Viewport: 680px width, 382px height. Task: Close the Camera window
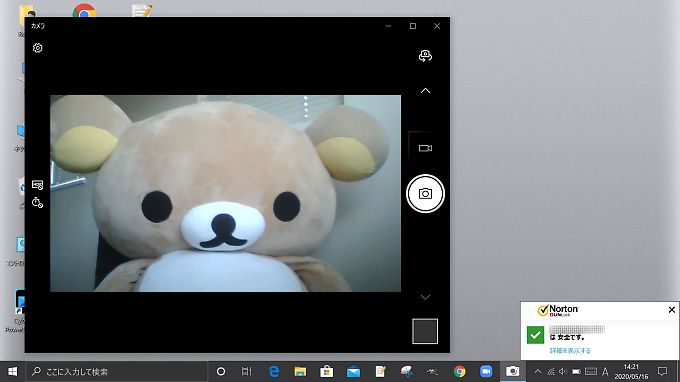point(437,26)
